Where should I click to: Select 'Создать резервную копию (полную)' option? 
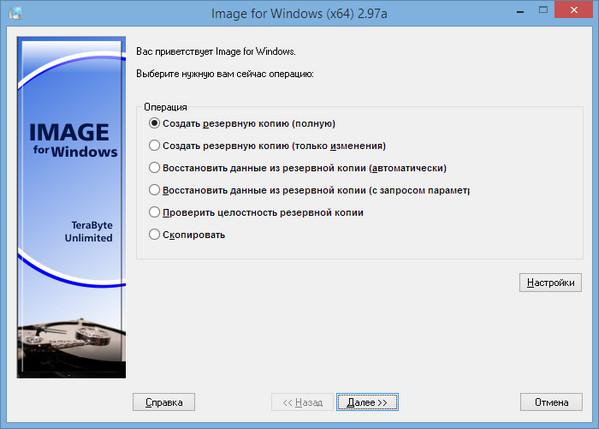coord(242,123)
